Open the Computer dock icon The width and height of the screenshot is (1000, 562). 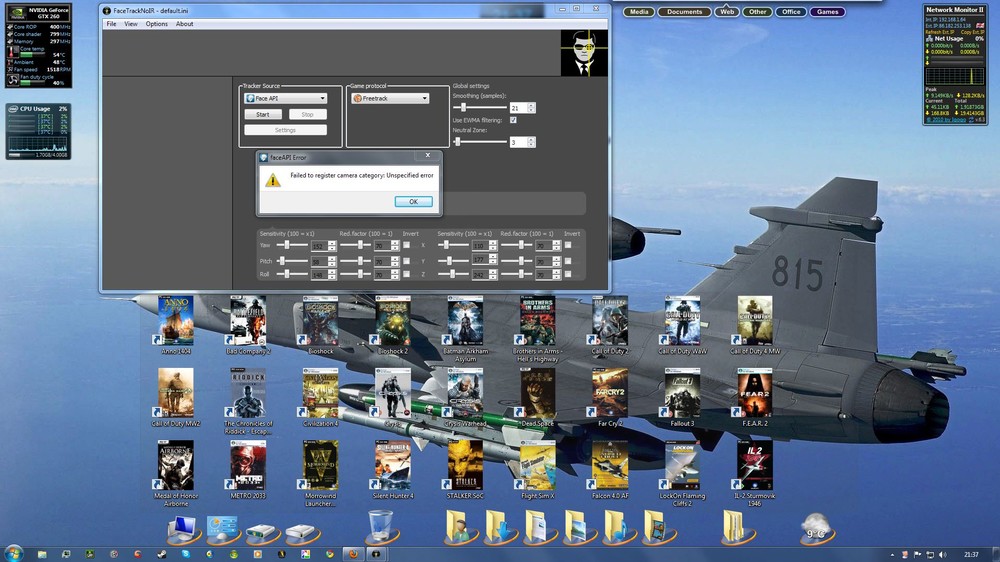183,529
